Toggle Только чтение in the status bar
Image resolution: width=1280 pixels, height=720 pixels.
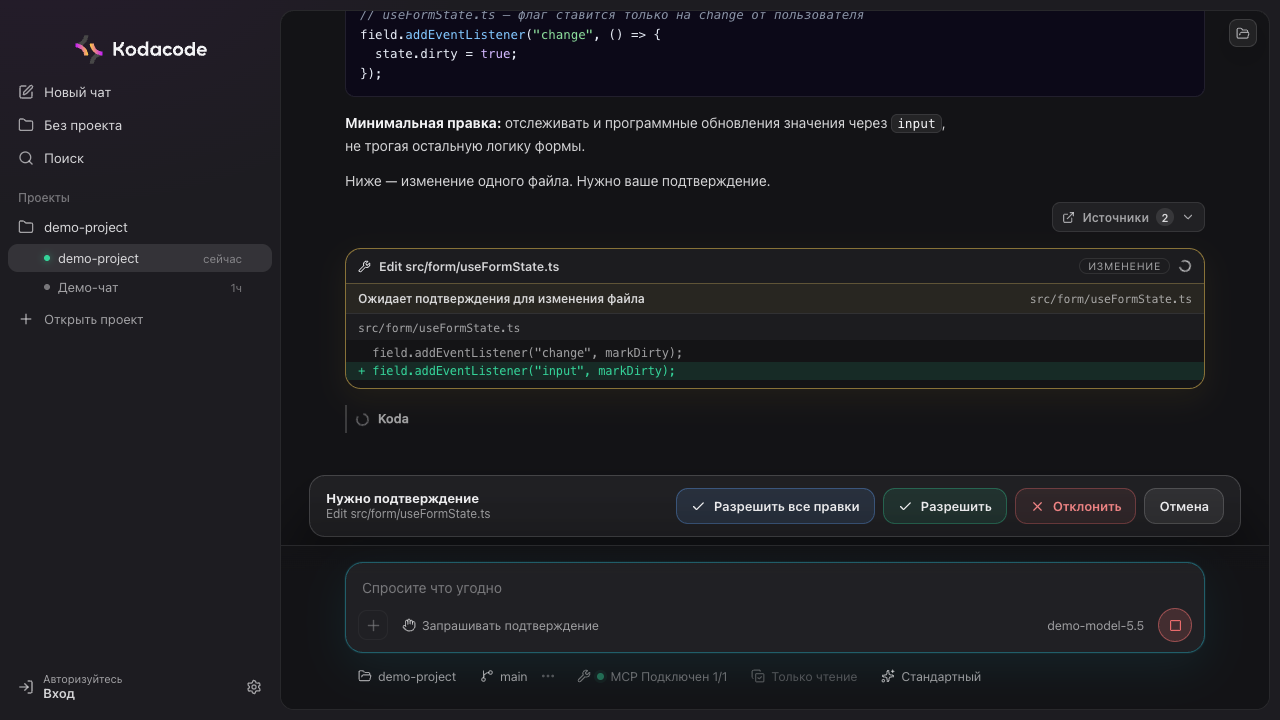pos(804,676)
